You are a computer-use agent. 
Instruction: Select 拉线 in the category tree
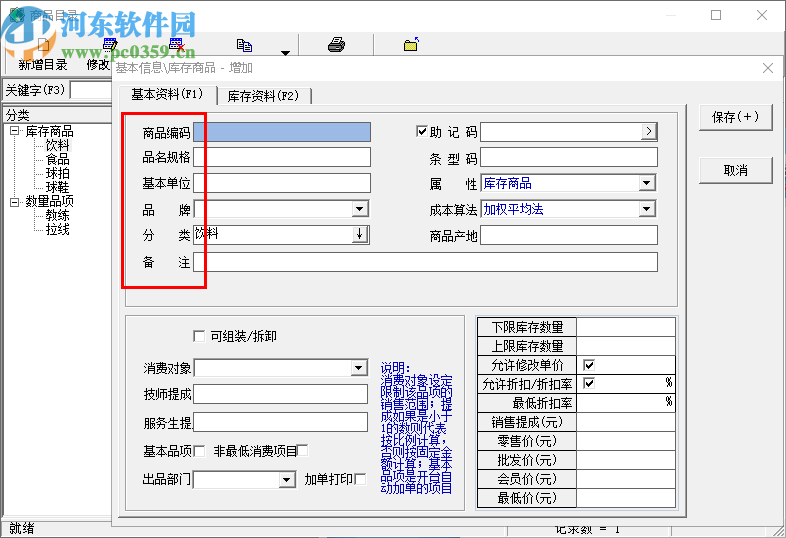[x=58, y=230]
